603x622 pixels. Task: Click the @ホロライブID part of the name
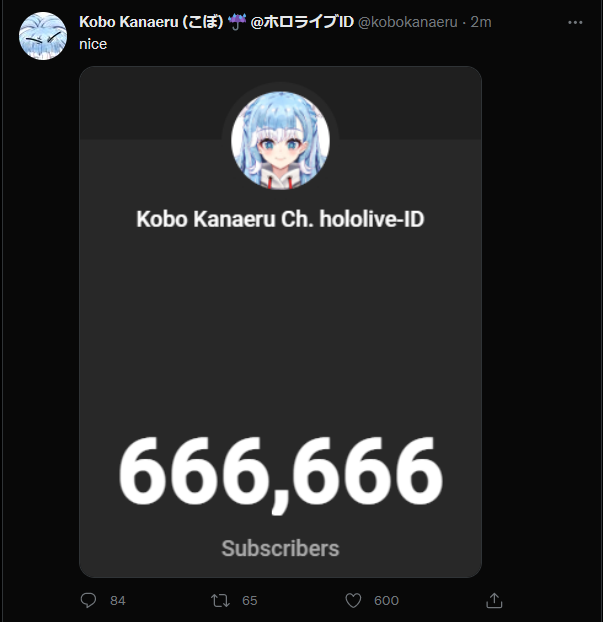pyautogui.click(x=302, y=22)
